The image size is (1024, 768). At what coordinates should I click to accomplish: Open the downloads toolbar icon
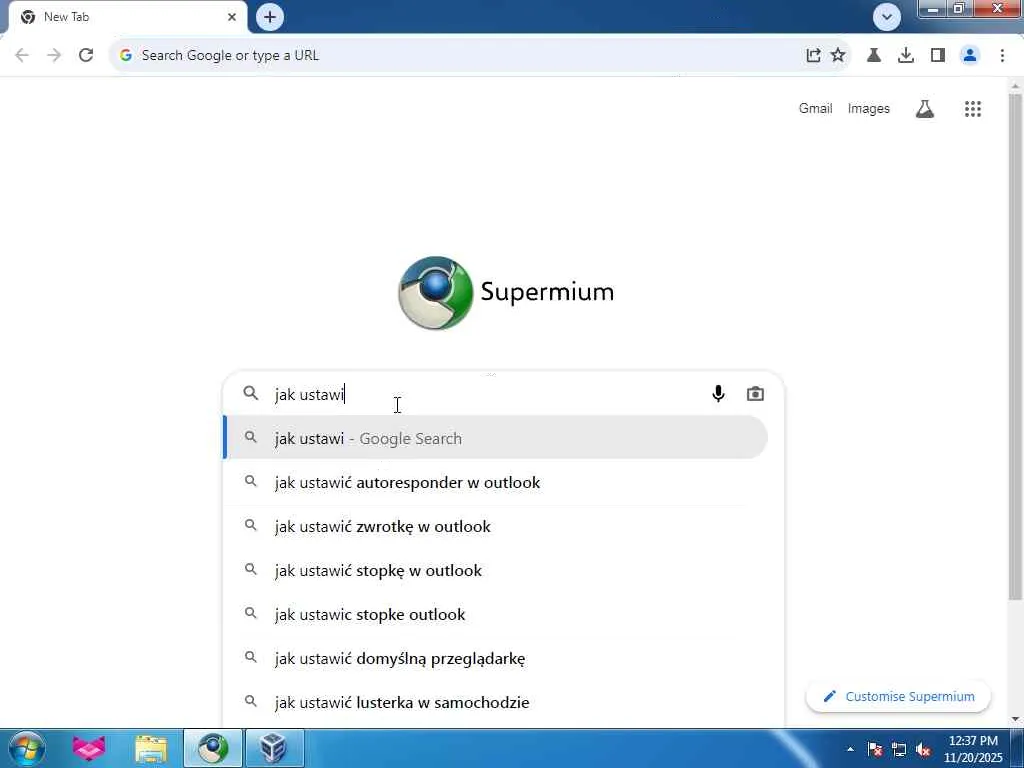pos(906,56)
